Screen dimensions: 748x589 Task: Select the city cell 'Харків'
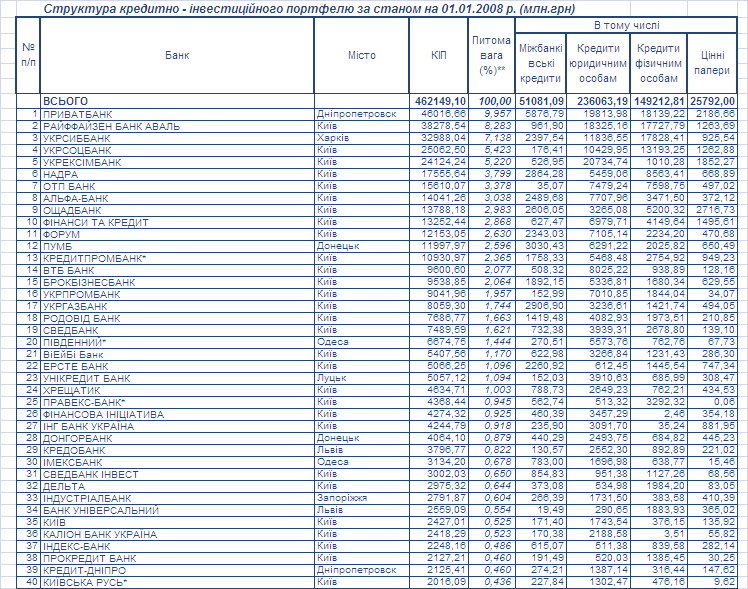362,138
